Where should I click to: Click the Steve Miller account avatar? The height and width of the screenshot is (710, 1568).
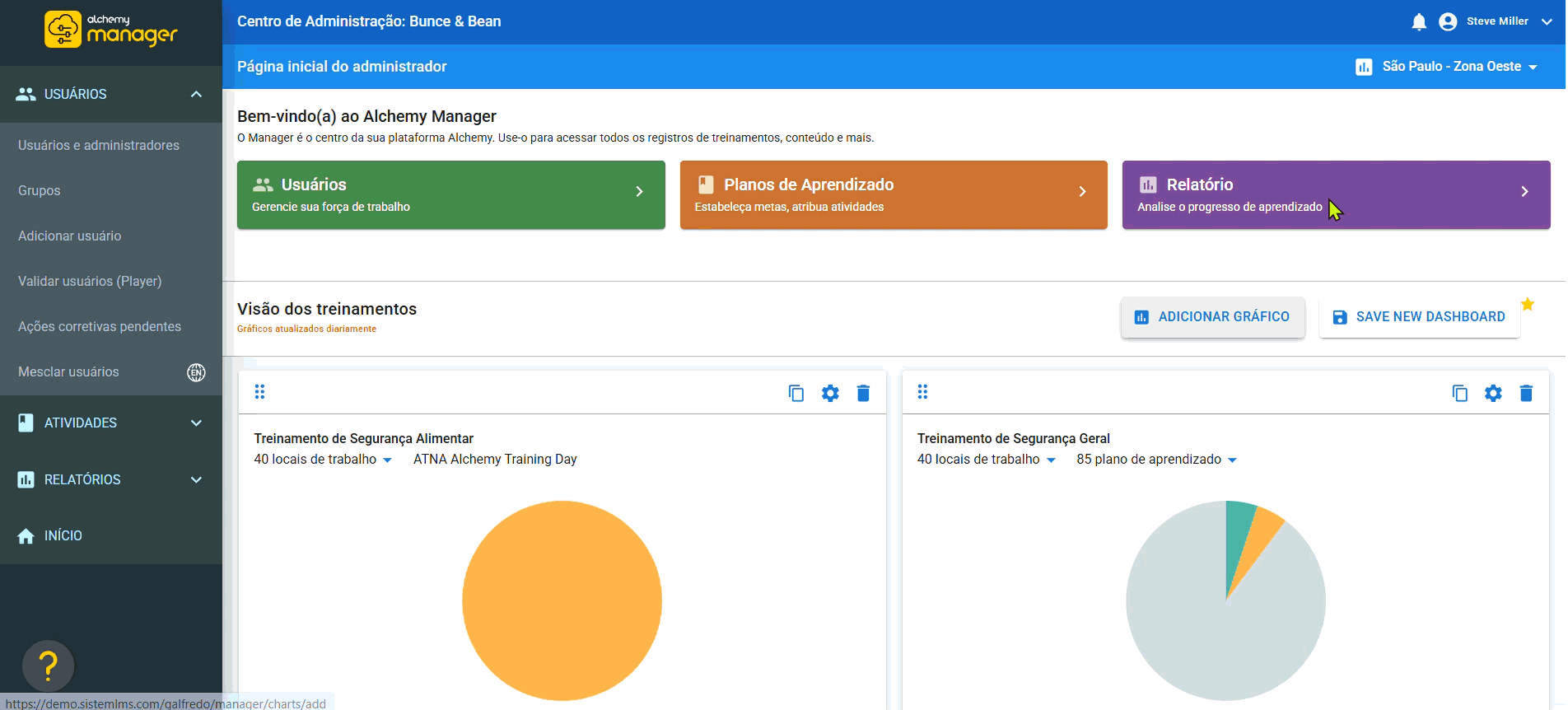1448,21
